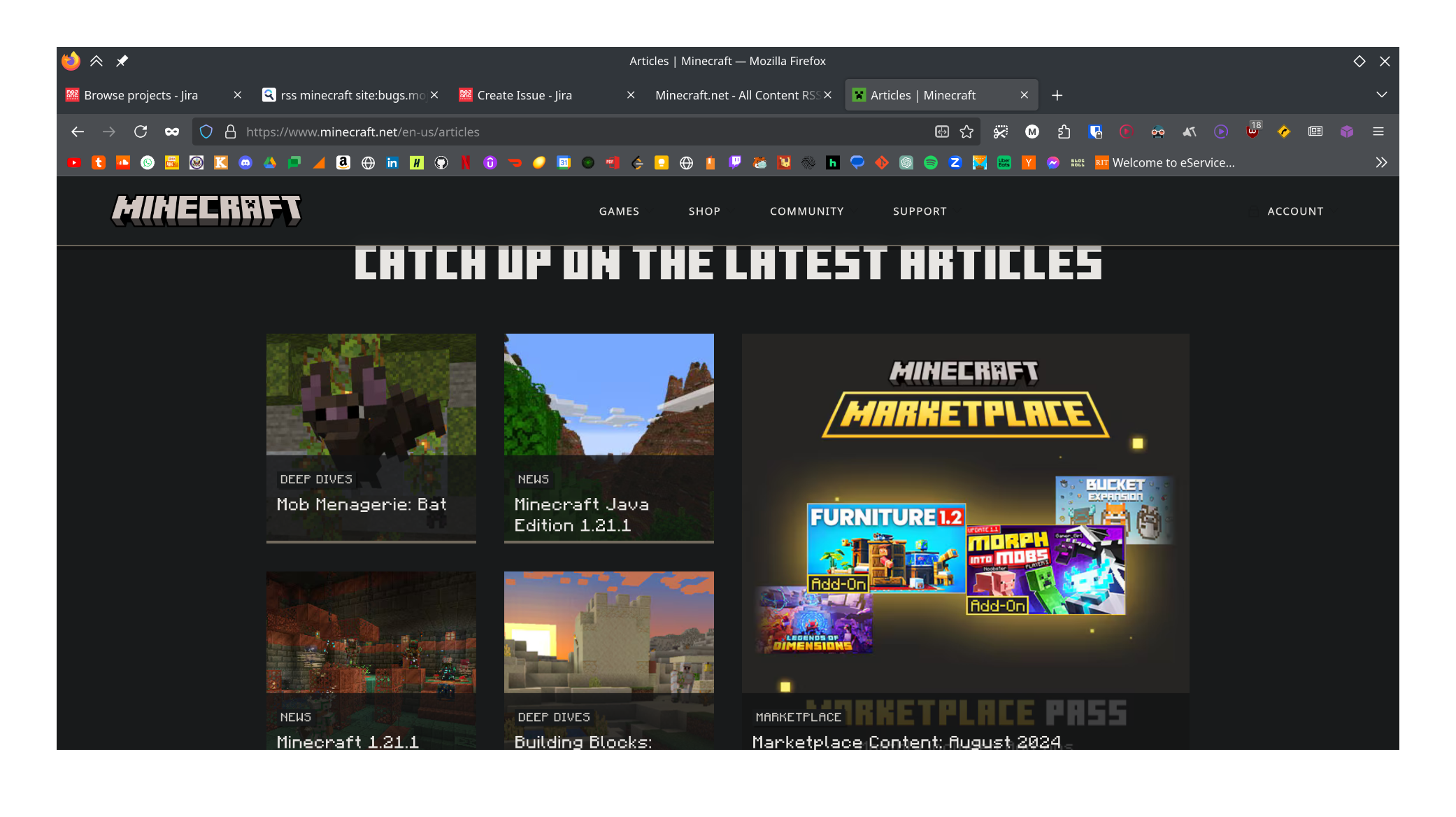This screenshot has width=1456, height=817.
Task: Open the Extensions puzzle piece menu
Action: coord(1064,132)
